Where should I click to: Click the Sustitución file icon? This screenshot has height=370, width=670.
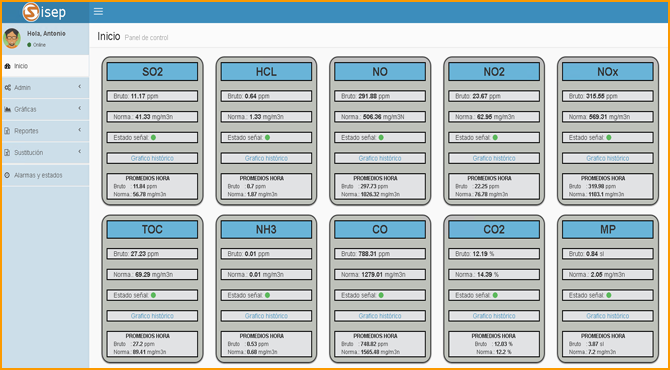coord(7,153)
